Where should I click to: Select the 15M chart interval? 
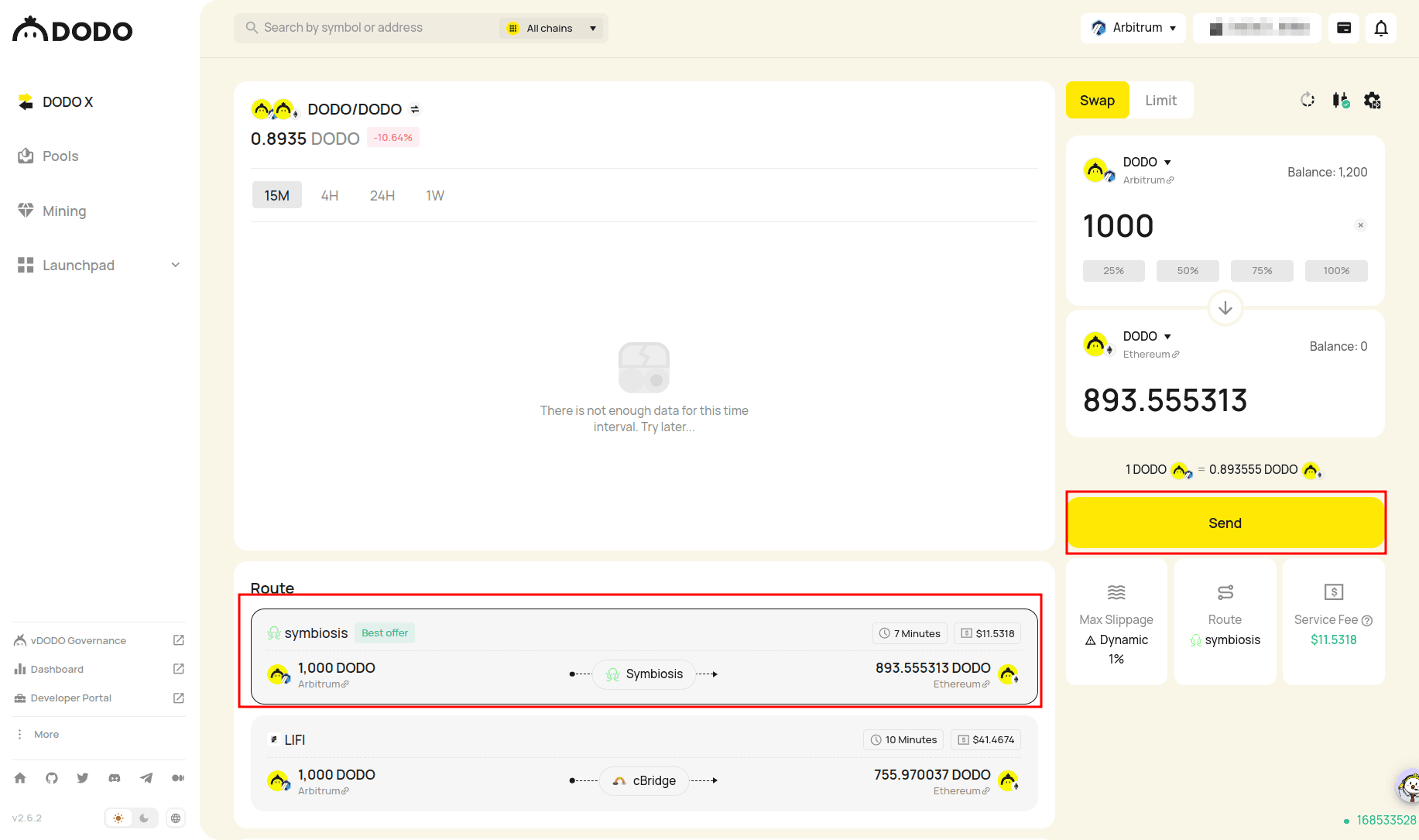click(277, 195)
